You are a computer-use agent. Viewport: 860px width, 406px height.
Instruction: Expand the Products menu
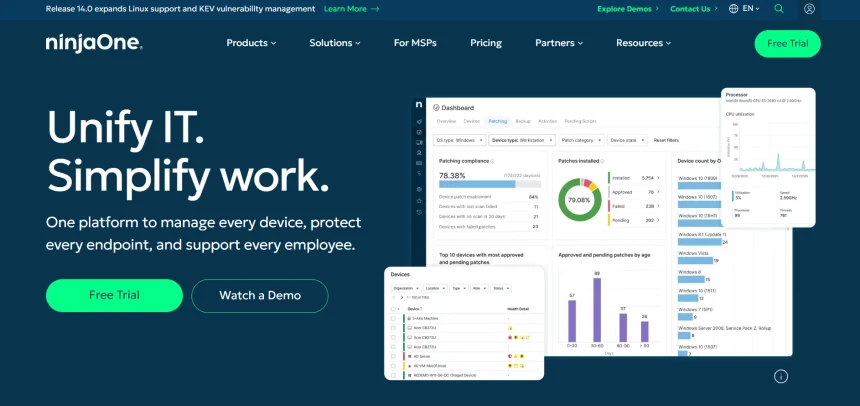(251, 43)
